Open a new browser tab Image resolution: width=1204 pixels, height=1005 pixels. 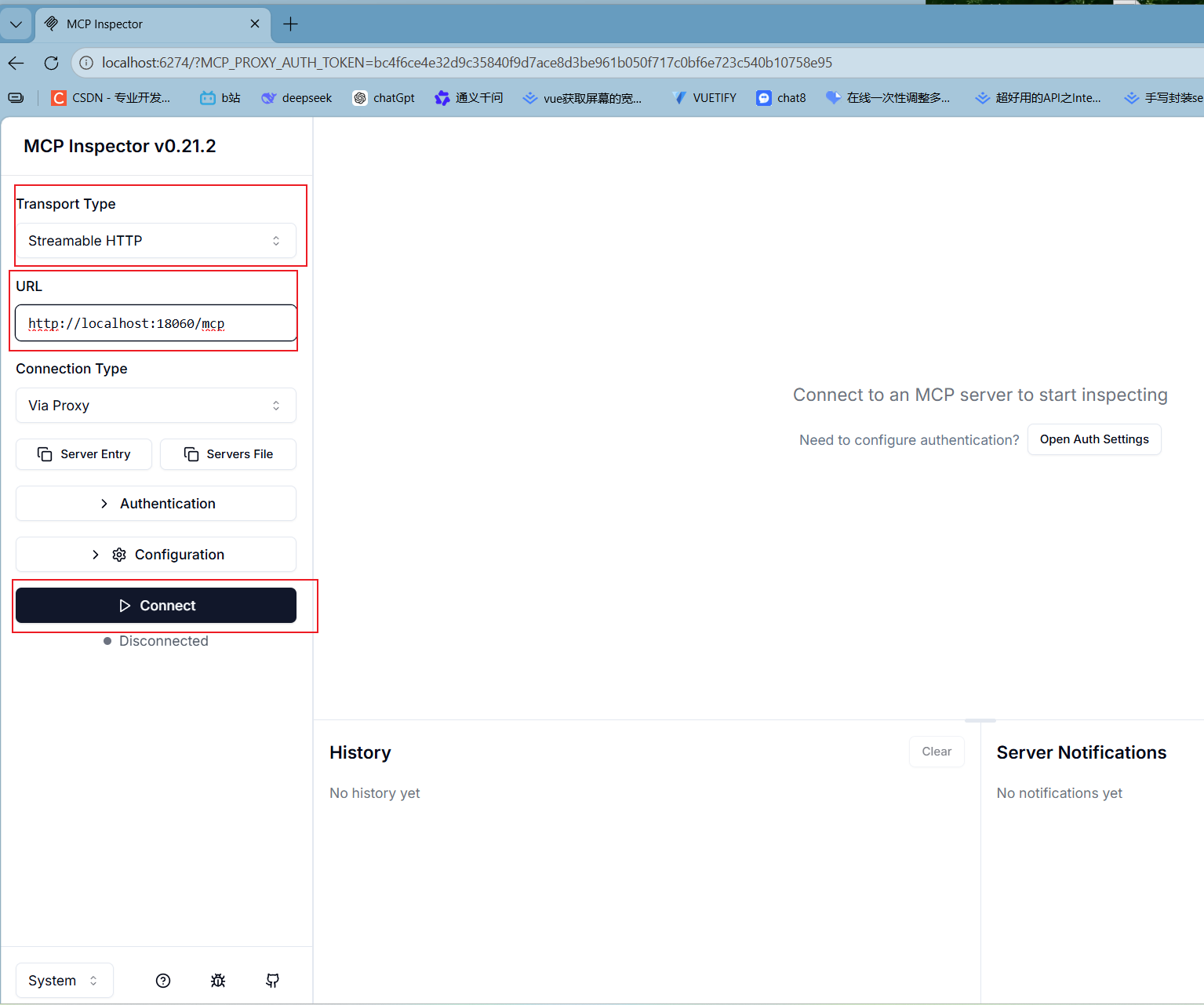290,24
